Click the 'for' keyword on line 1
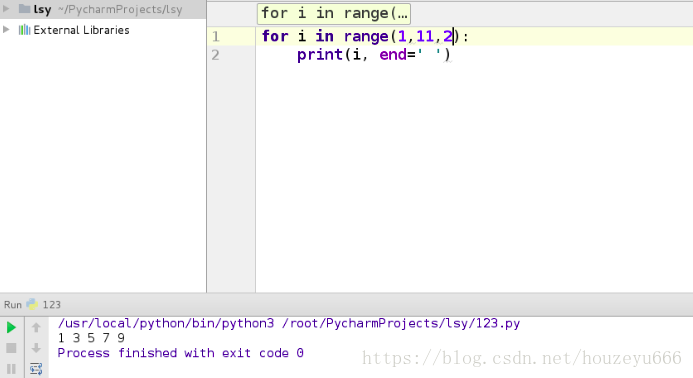 click(275, 36)
